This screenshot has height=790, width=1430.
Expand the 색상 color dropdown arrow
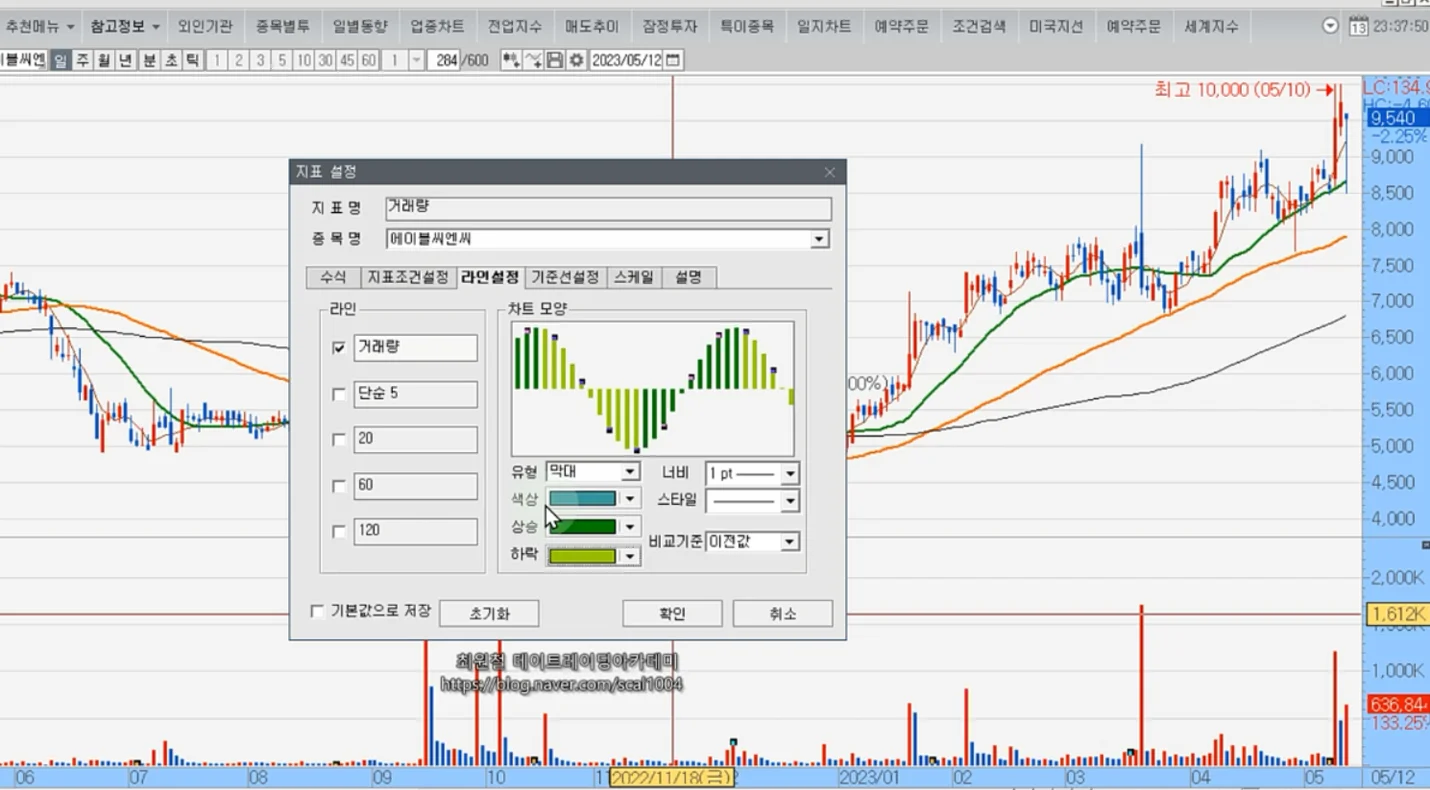pos(630,498)
